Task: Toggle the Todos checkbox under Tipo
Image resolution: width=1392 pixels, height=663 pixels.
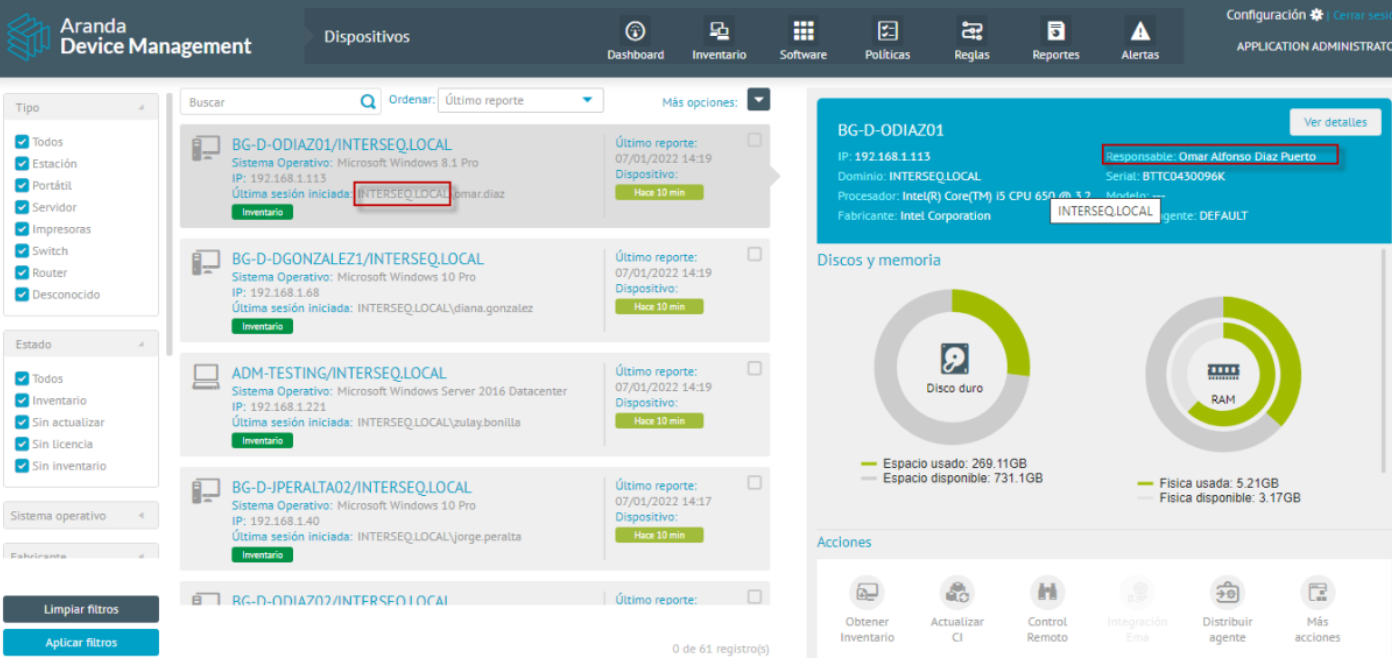Action: click(x=22, y=142)
